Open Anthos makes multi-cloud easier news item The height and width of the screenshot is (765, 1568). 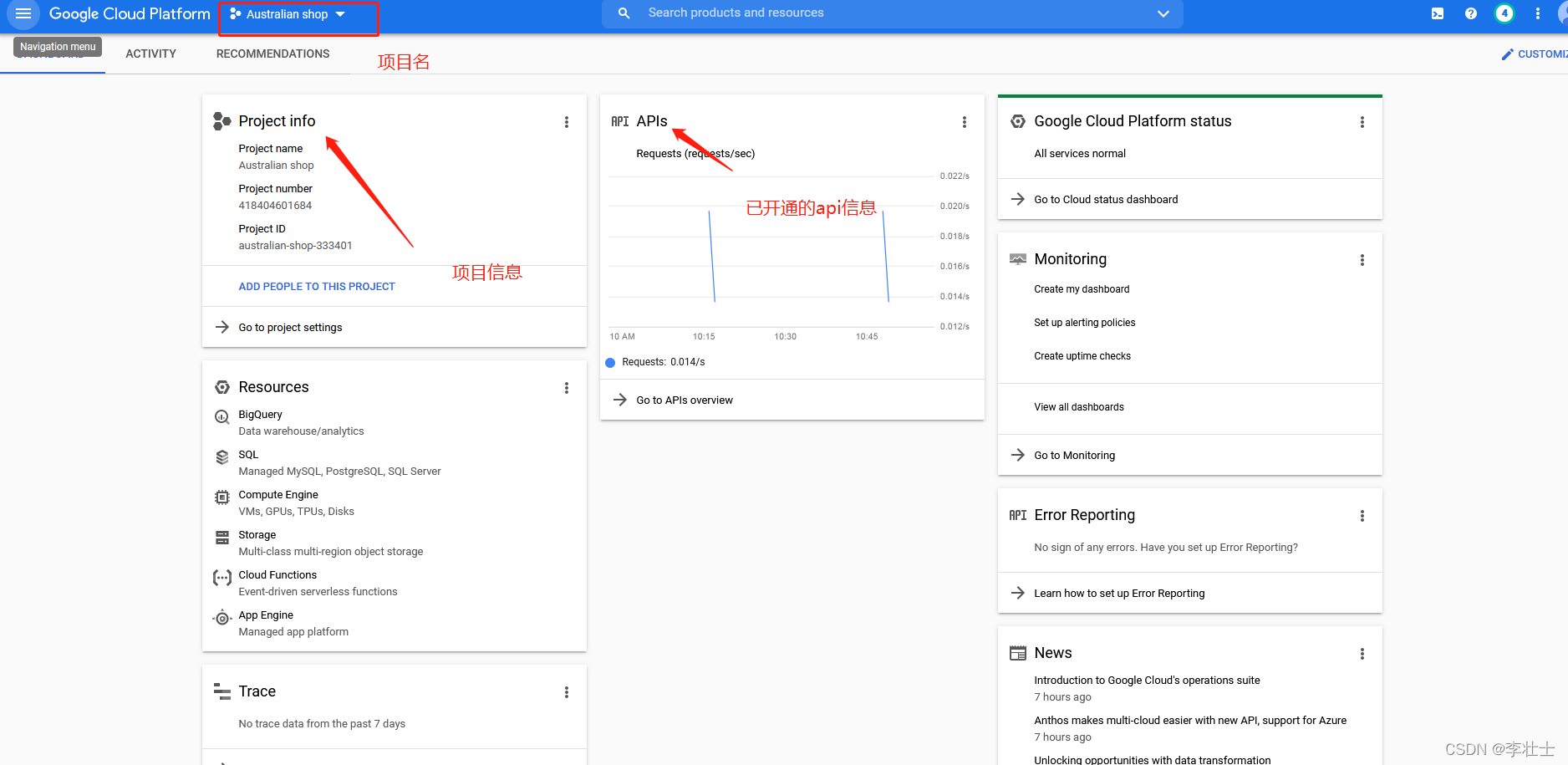(1190, 721)
